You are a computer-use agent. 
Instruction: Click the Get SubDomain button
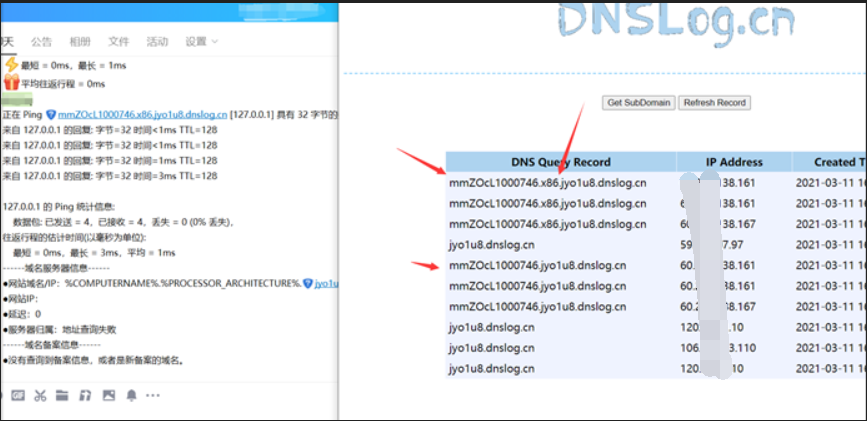pos(638,103)
